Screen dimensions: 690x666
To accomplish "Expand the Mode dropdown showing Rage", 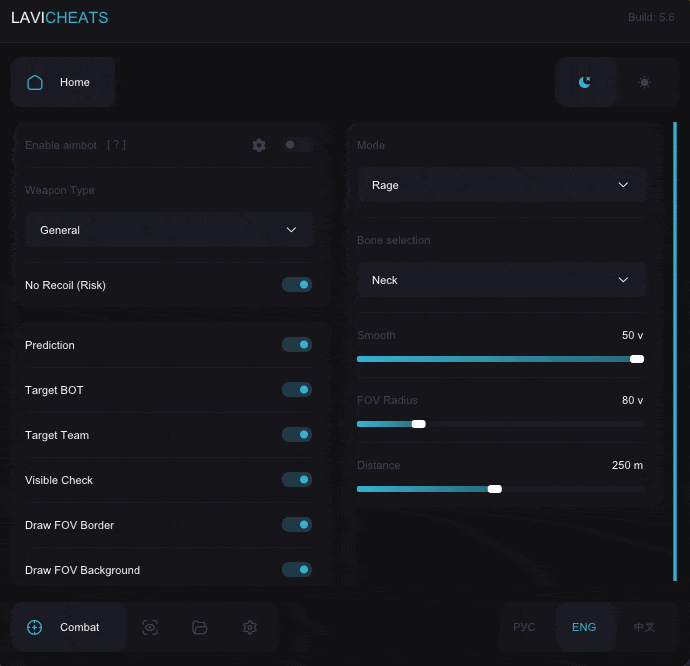I will [x=501, y=185].
